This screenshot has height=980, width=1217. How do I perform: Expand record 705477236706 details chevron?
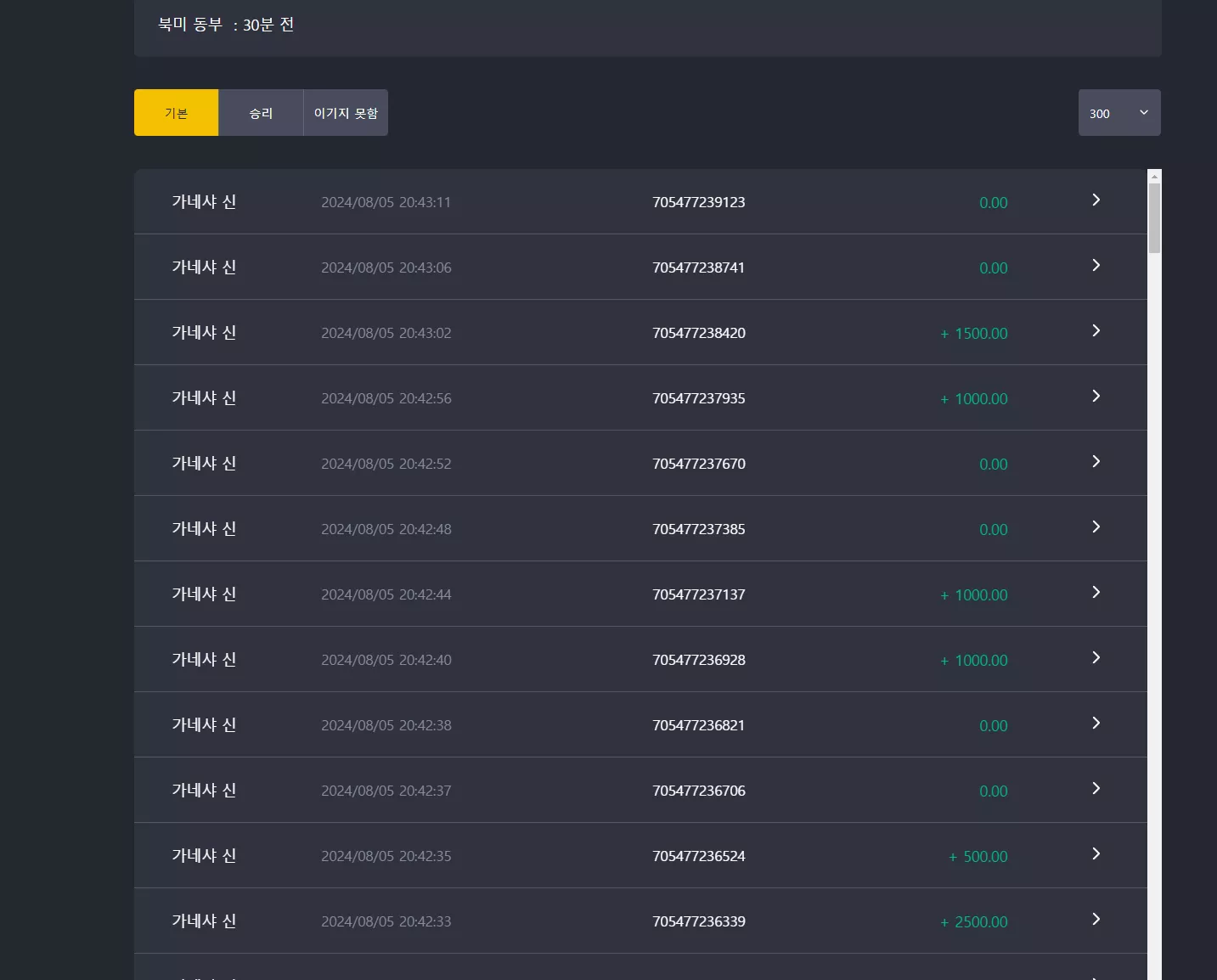[1096, 789]
